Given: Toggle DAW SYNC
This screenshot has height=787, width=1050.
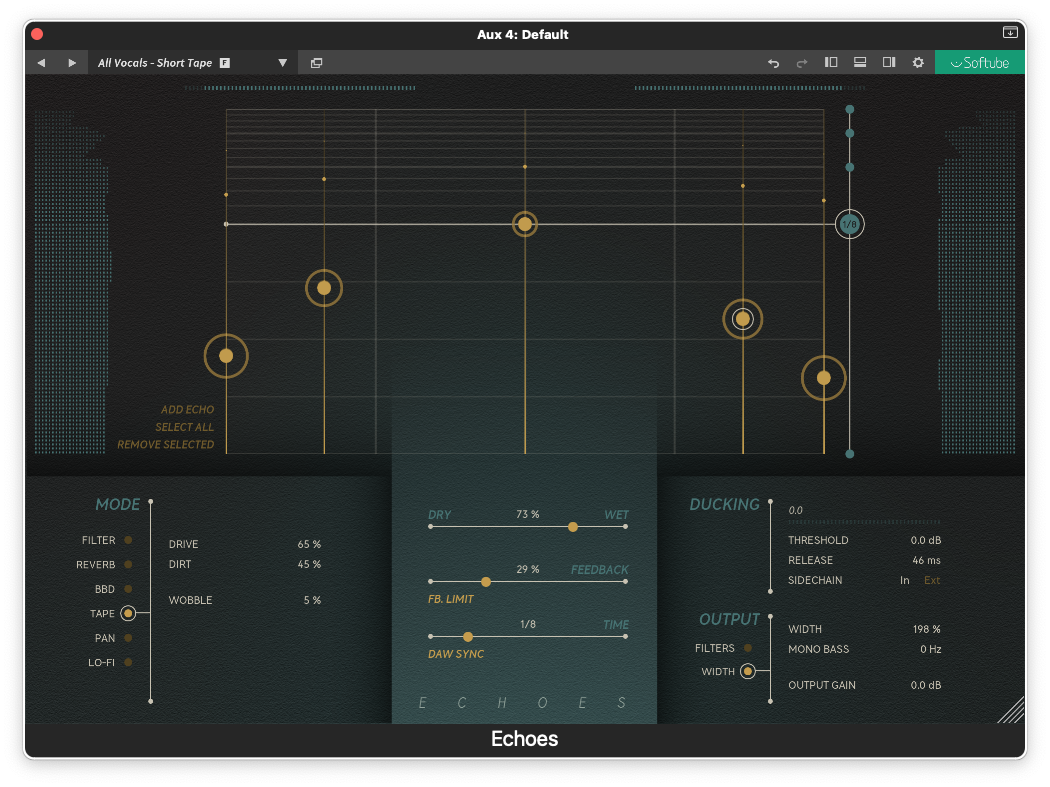Looking at the screenshot, I should pyautogui.click(x=456, y=654).
